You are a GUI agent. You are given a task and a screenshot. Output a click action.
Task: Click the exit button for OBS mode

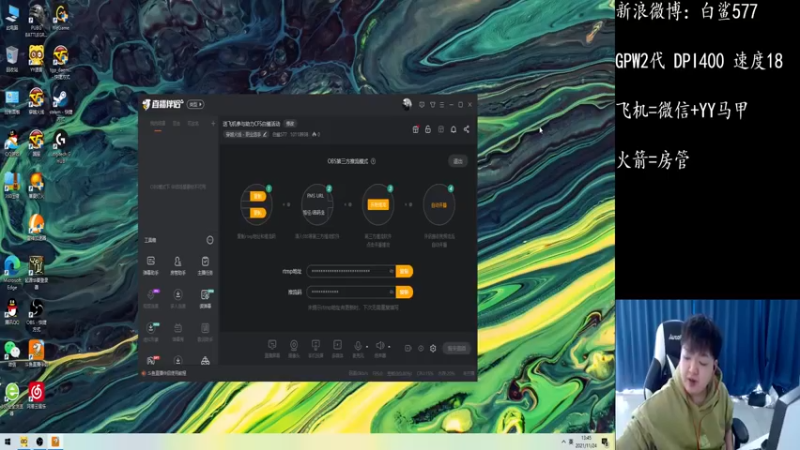tap(458, 161)
